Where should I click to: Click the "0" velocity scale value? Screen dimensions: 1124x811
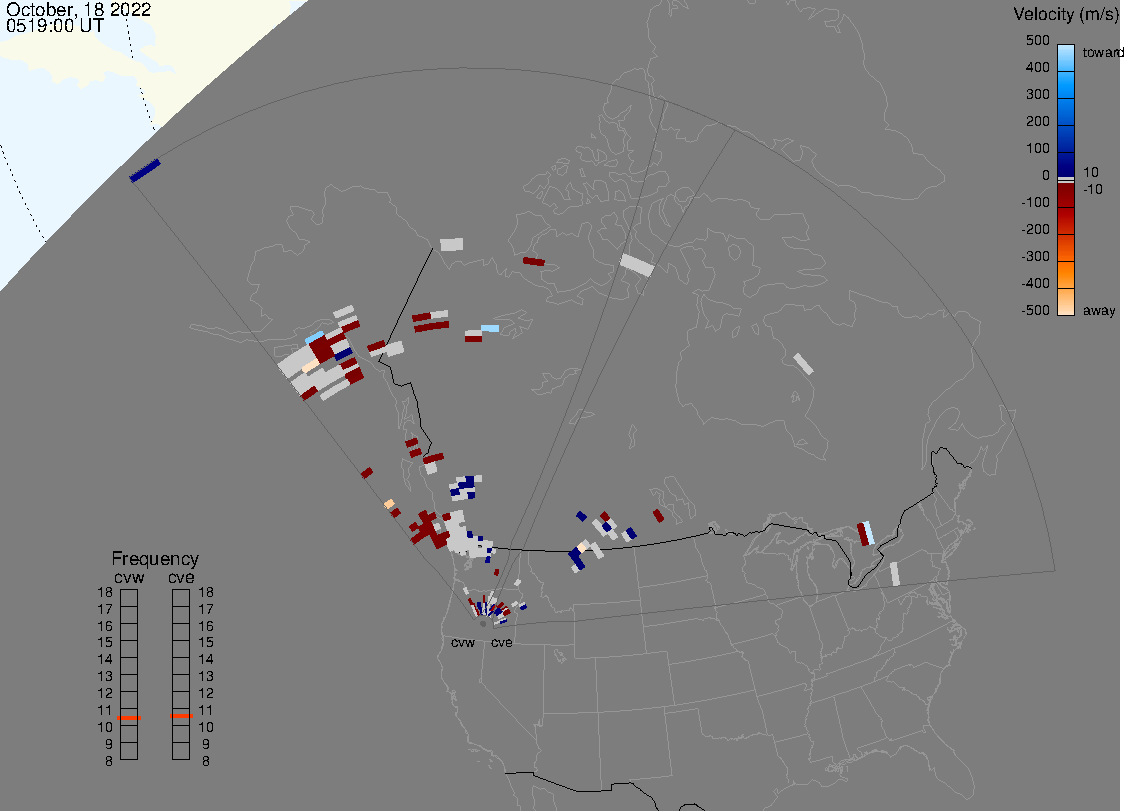pyautogui.click(x=1046, y=175)
